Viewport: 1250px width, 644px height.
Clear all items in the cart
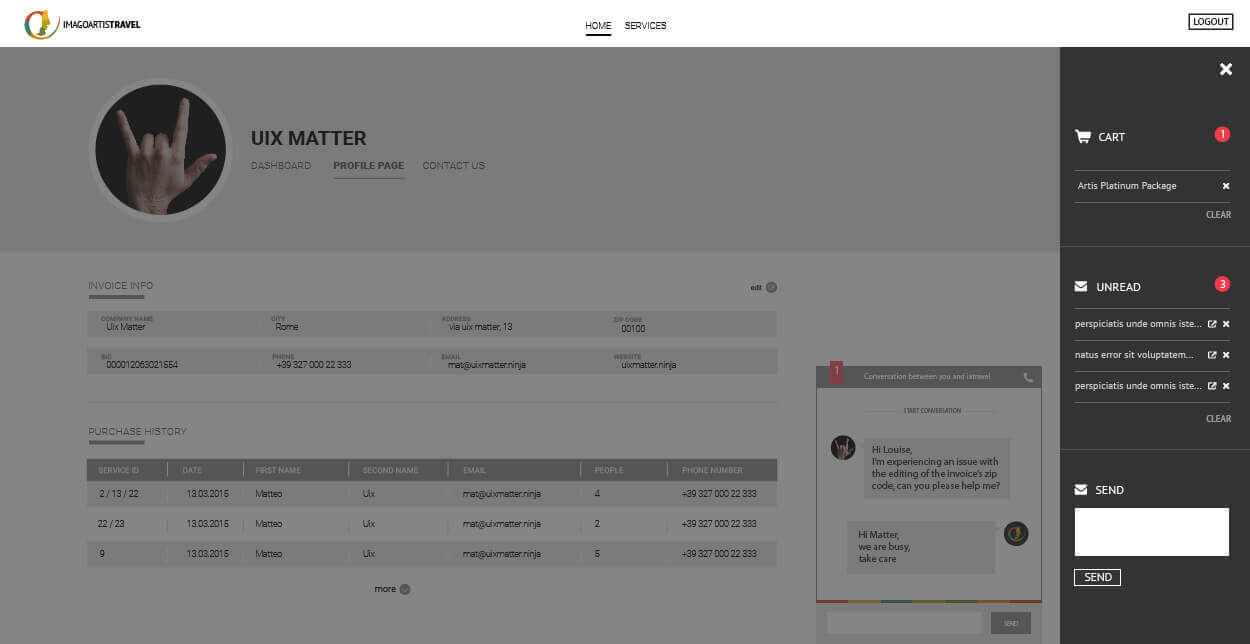[x=1218, y=215]
